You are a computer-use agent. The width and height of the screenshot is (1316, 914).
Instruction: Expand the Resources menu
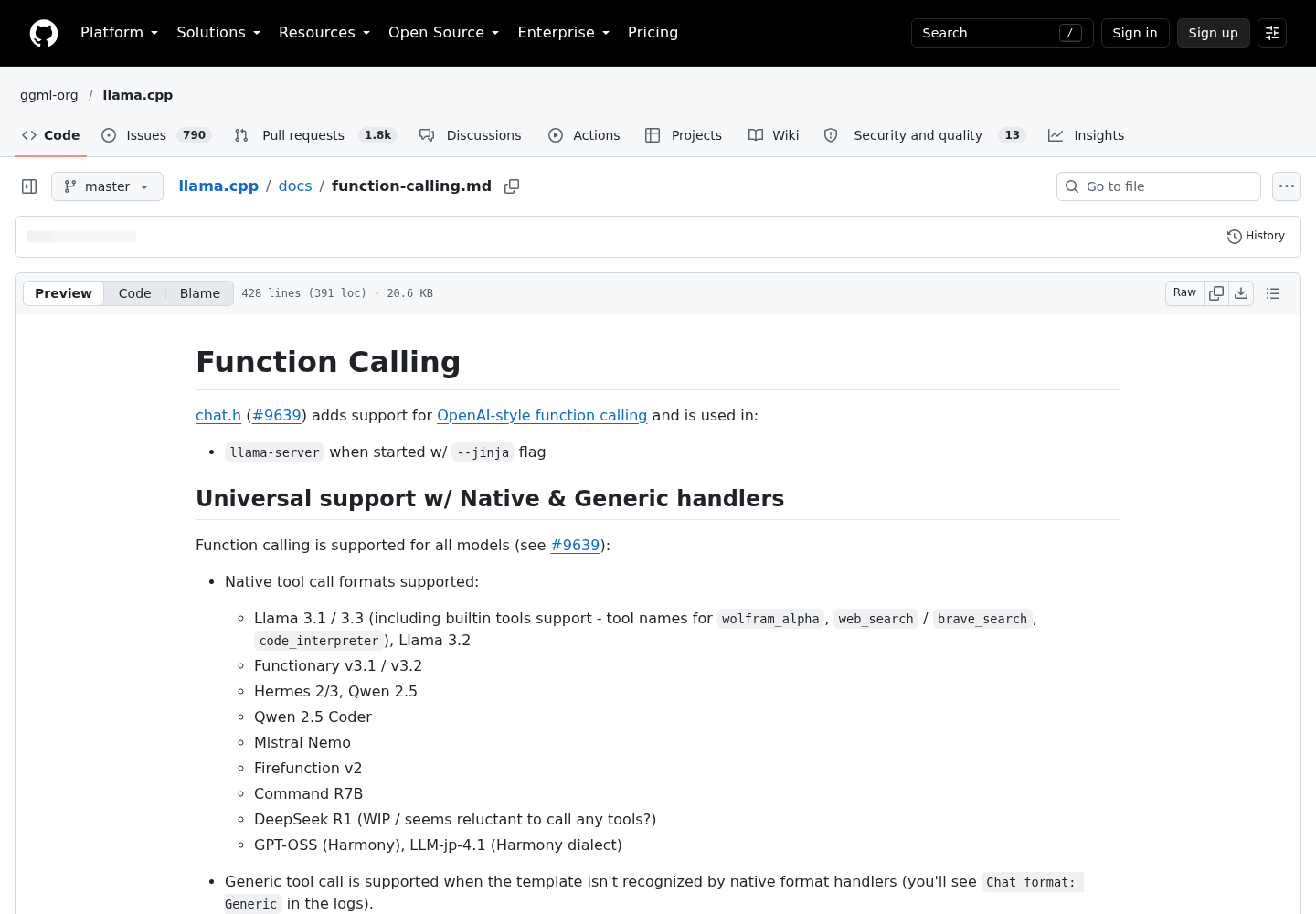(x=324, y=33)
